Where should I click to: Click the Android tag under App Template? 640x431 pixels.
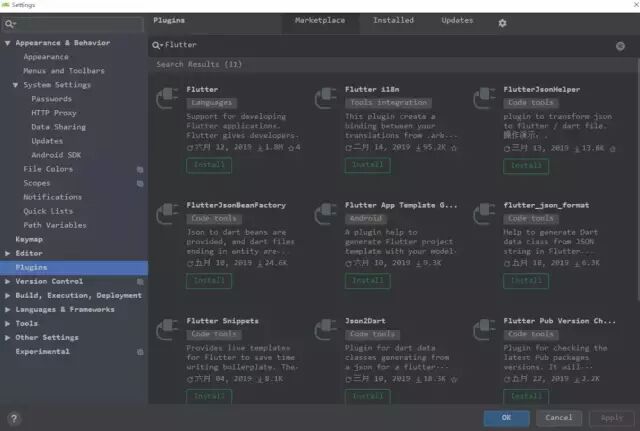(366, 219)
